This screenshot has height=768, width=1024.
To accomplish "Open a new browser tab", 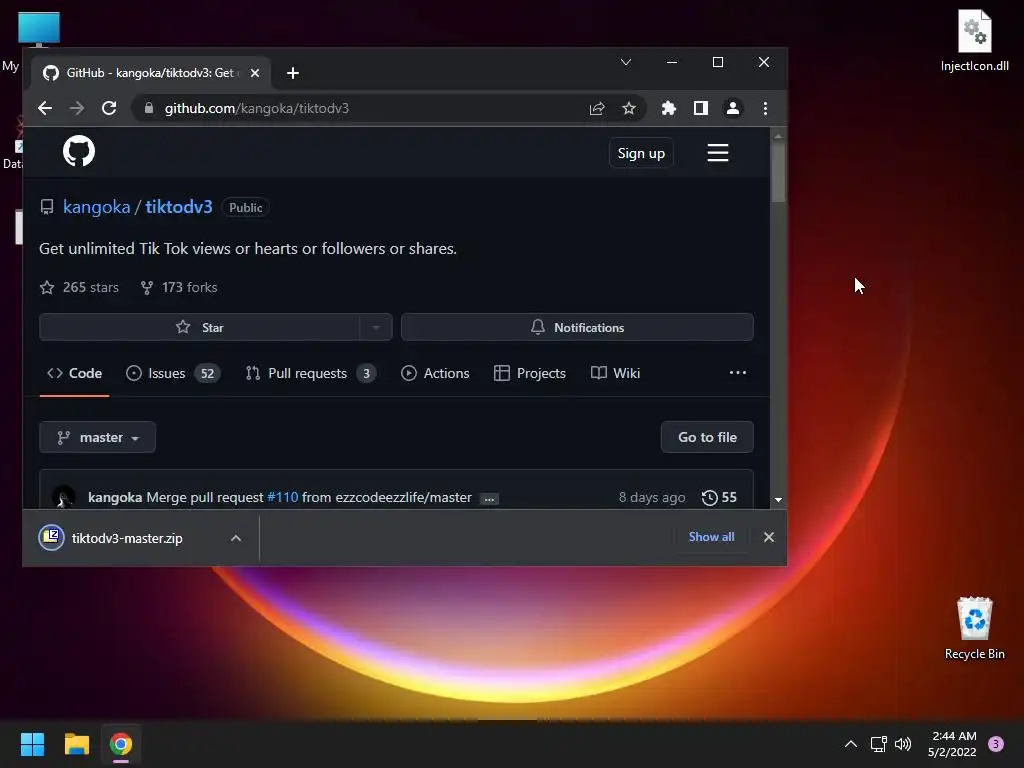I will coord(293,73).
